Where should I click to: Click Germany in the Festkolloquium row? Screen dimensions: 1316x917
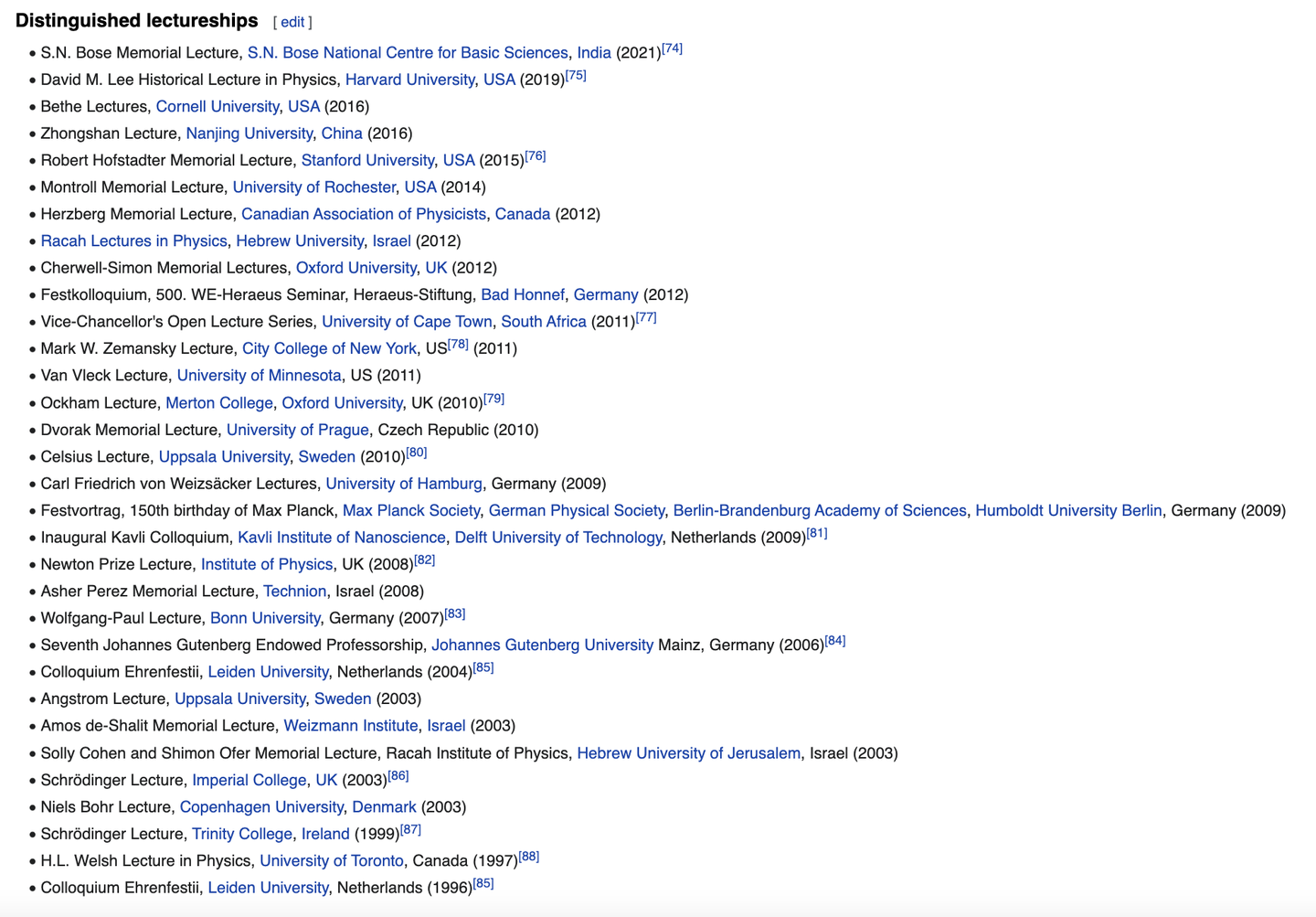pos(606,294)
